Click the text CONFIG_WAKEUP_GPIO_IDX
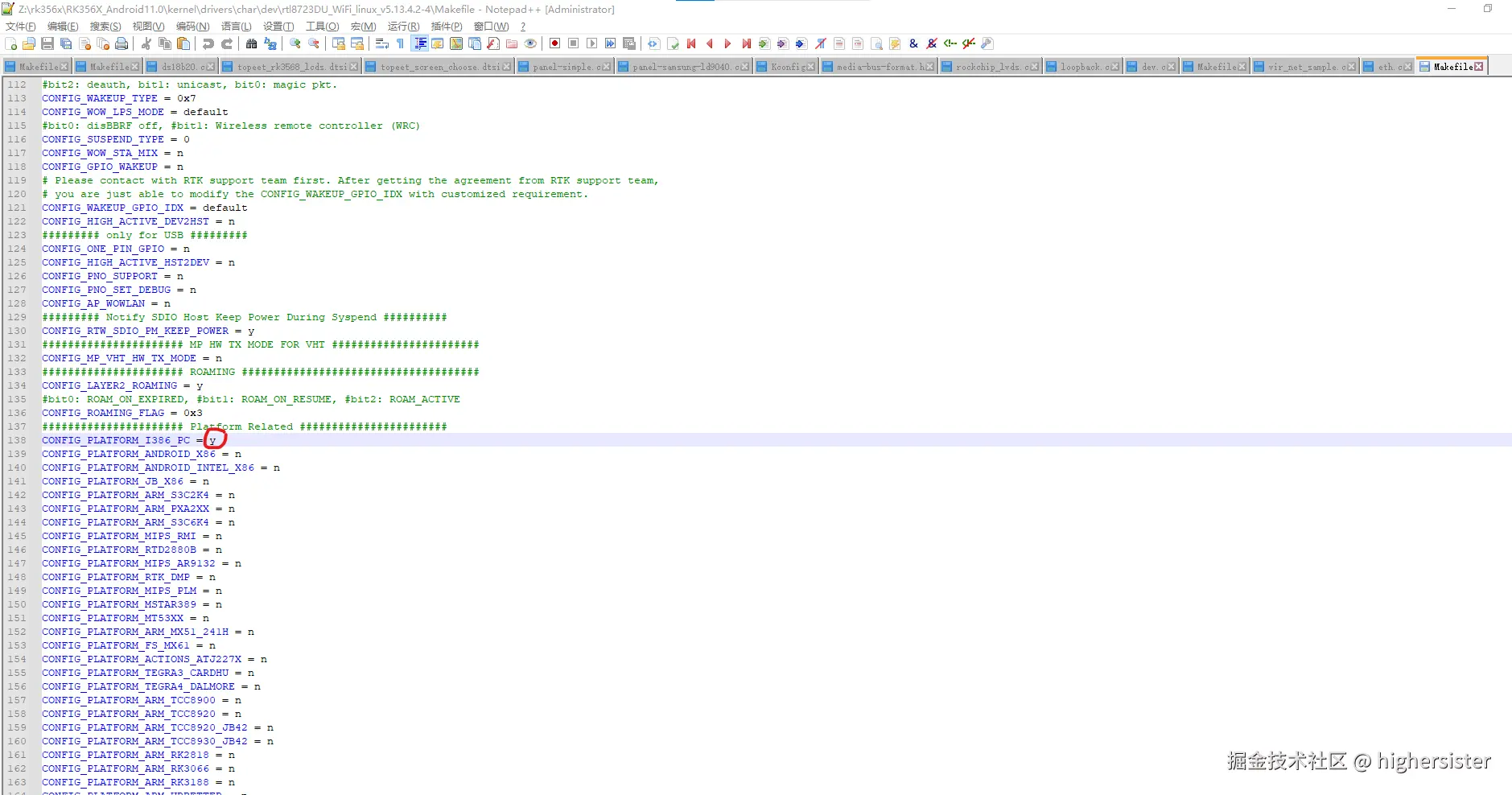Screen dimensions: 1512x795 pyautogui.click(x=113, y=208)
